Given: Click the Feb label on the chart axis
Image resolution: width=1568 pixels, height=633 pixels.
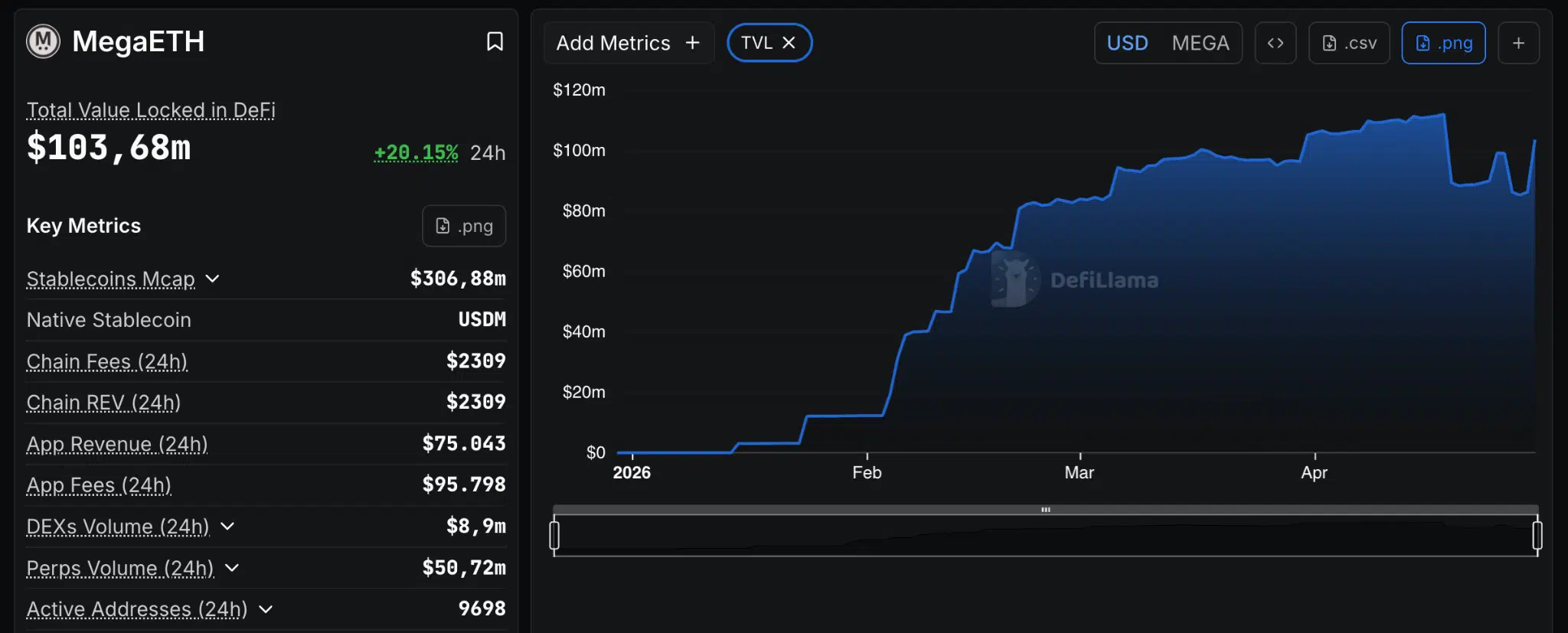Looking at the screenshot, I should [867, 473].
